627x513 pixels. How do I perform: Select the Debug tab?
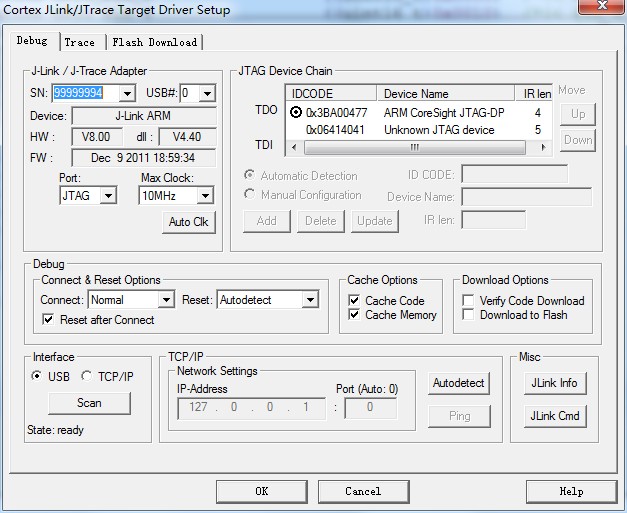pyautogui.click(x=32, y=41)
